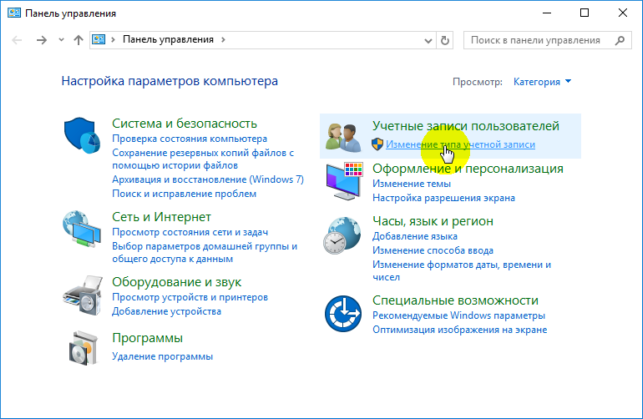Open Поиск и исправление проблем link
643x419 pixels.
pyautogui.click(x=184, y=194)
